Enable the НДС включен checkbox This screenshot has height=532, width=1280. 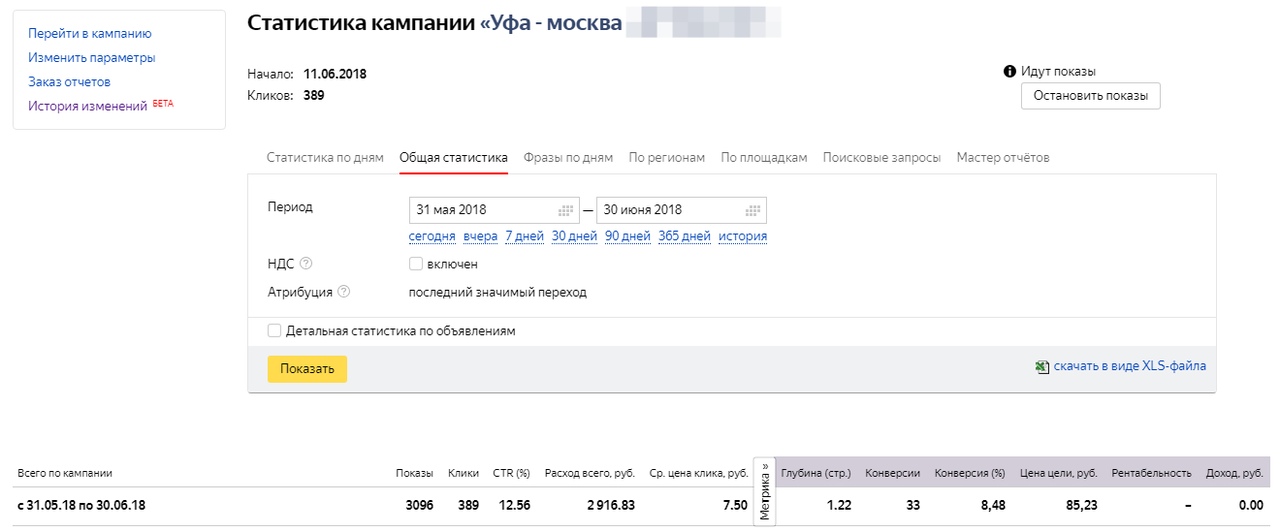[415, 264]
